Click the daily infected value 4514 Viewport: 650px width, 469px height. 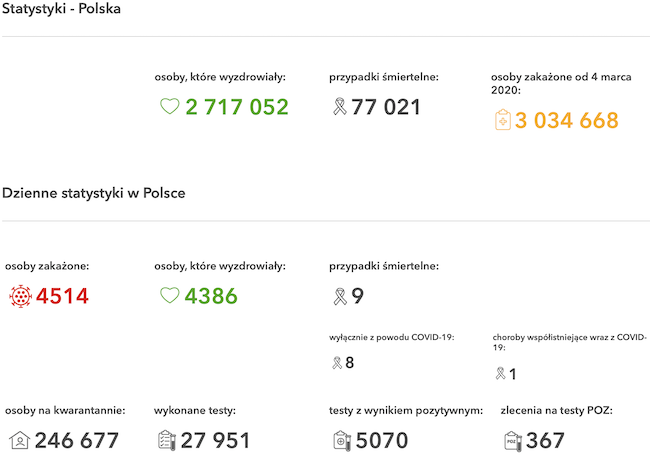click(62, 296)
